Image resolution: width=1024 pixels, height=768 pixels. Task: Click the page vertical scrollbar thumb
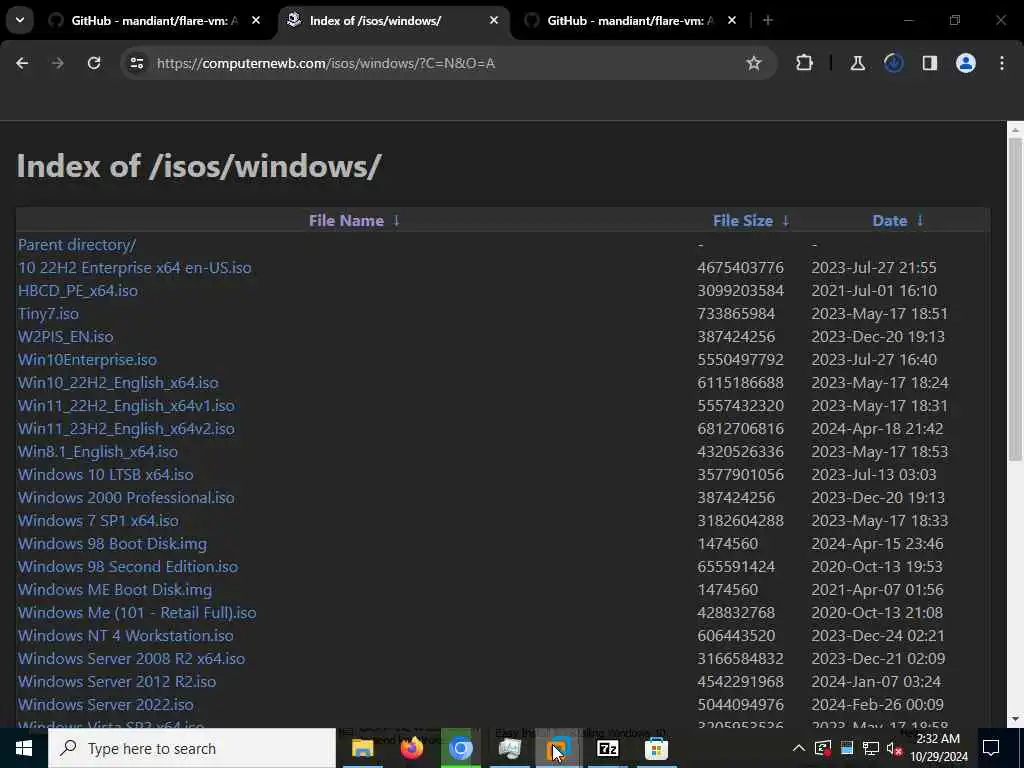click(x=1015, y=300)
